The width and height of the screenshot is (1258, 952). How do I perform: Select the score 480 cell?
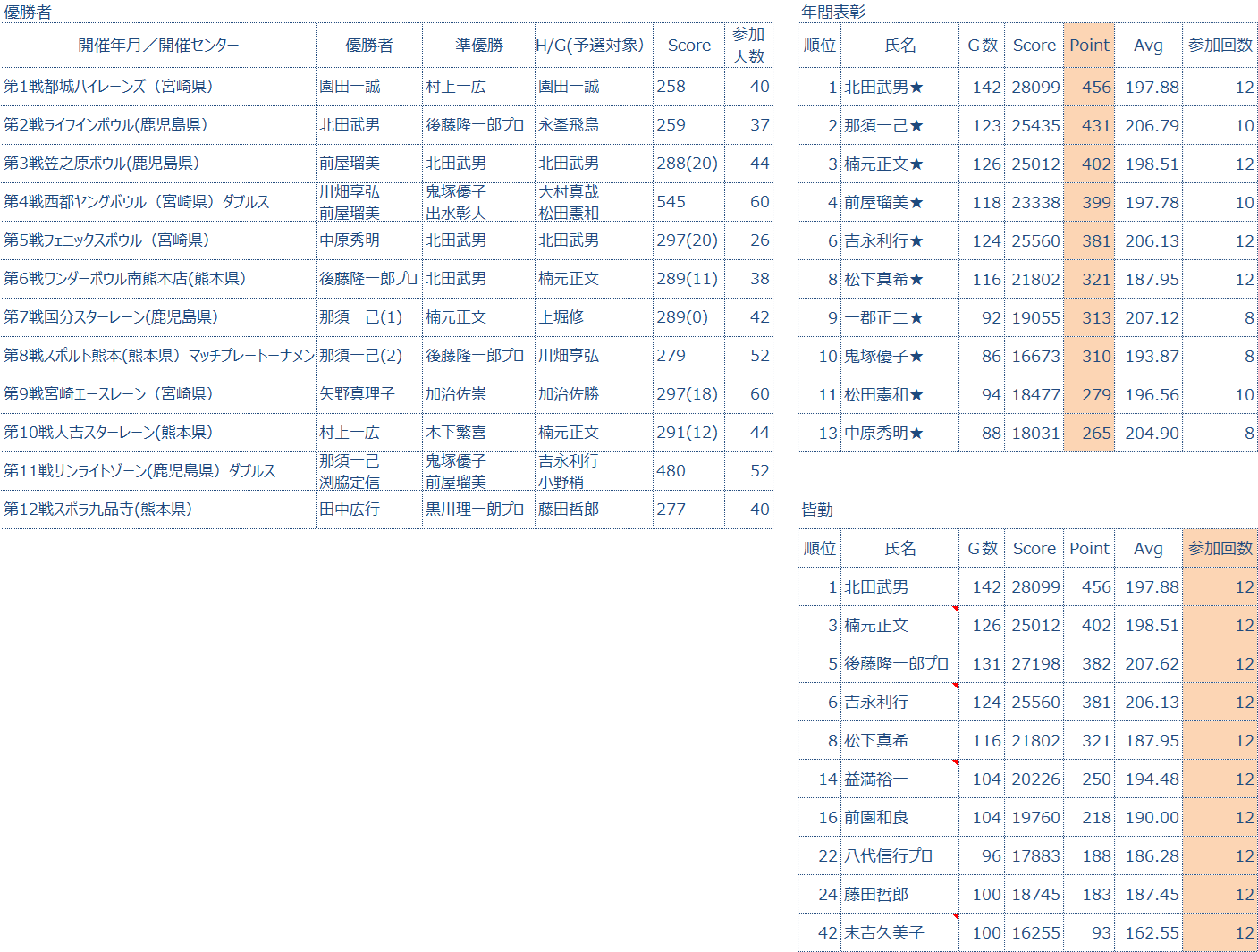click(688, 471)
